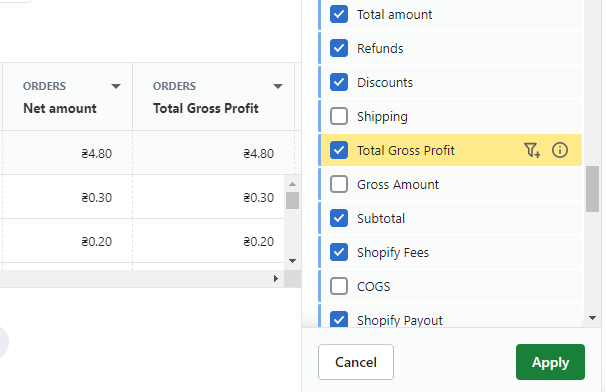Viewport: 606px width, 392px height.
Task: Select the Total Gross Profit column header
Action: (x=214, y=97)
